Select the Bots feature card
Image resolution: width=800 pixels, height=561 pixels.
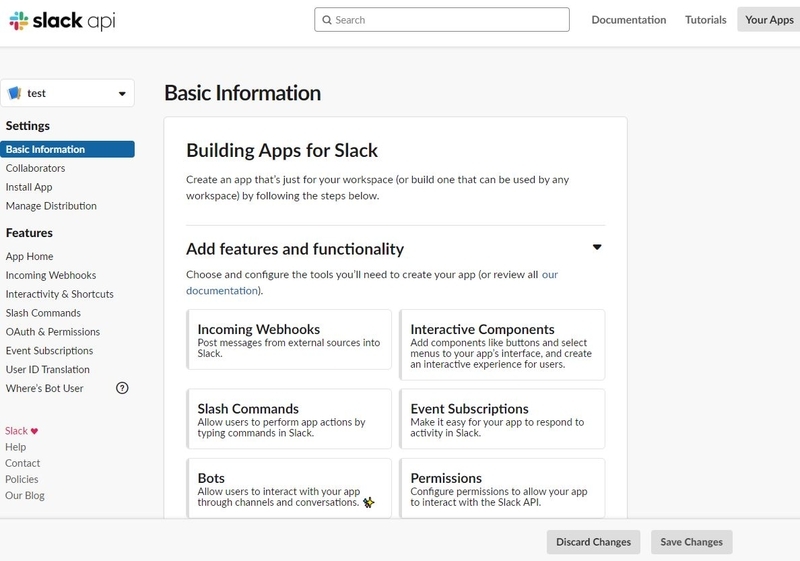[x=289, y=489]
